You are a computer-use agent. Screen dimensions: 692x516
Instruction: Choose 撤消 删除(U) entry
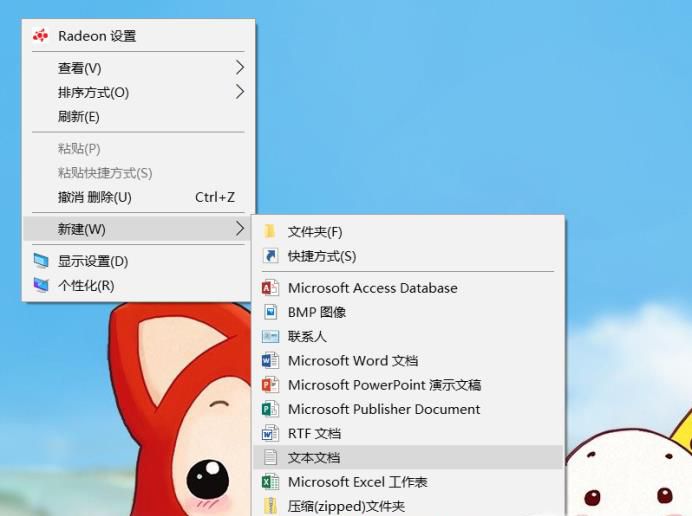click(138, 197)
